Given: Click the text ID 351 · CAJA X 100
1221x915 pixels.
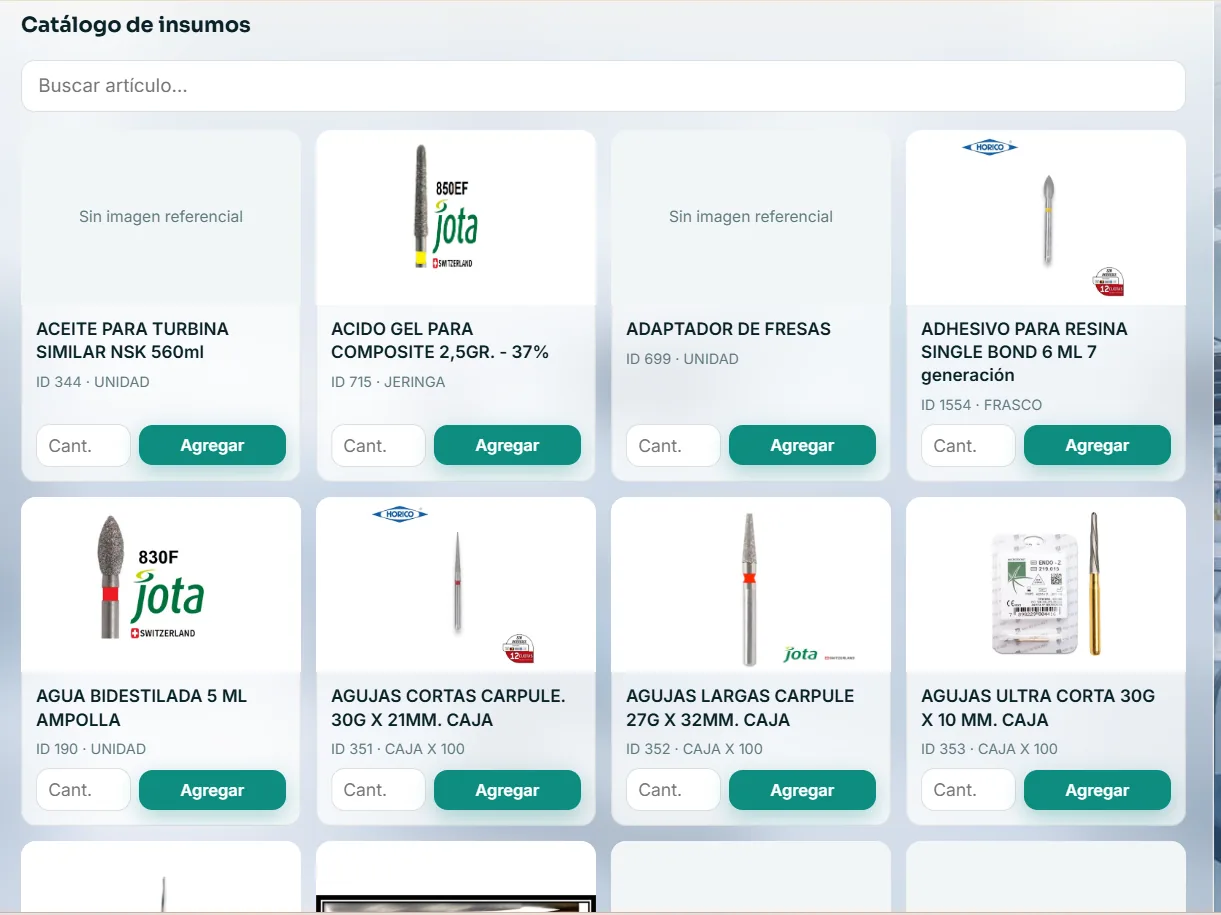Looking at the screenshot, I should (398, 749).
